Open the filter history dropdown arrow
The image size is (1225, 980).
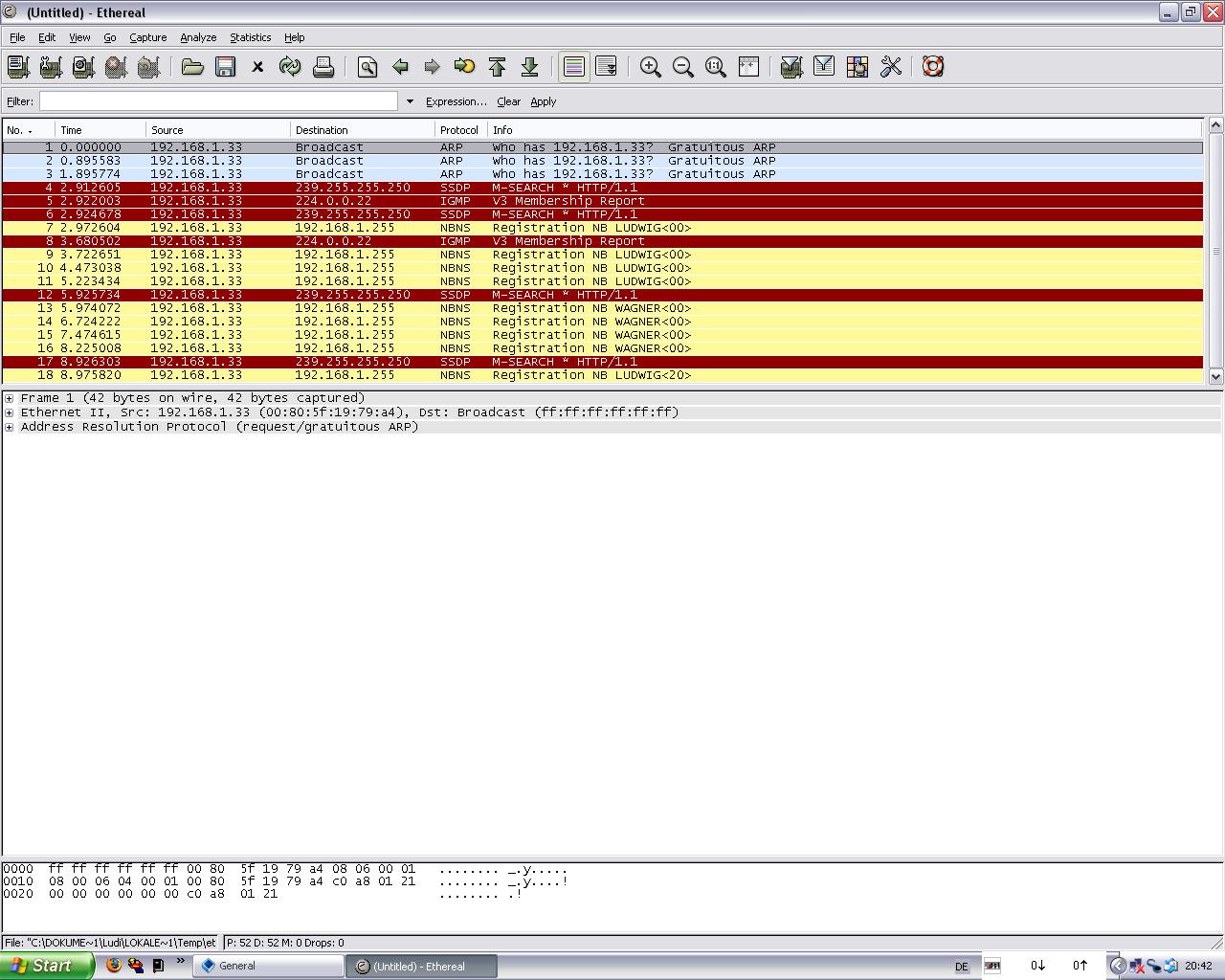coord(410,101)
